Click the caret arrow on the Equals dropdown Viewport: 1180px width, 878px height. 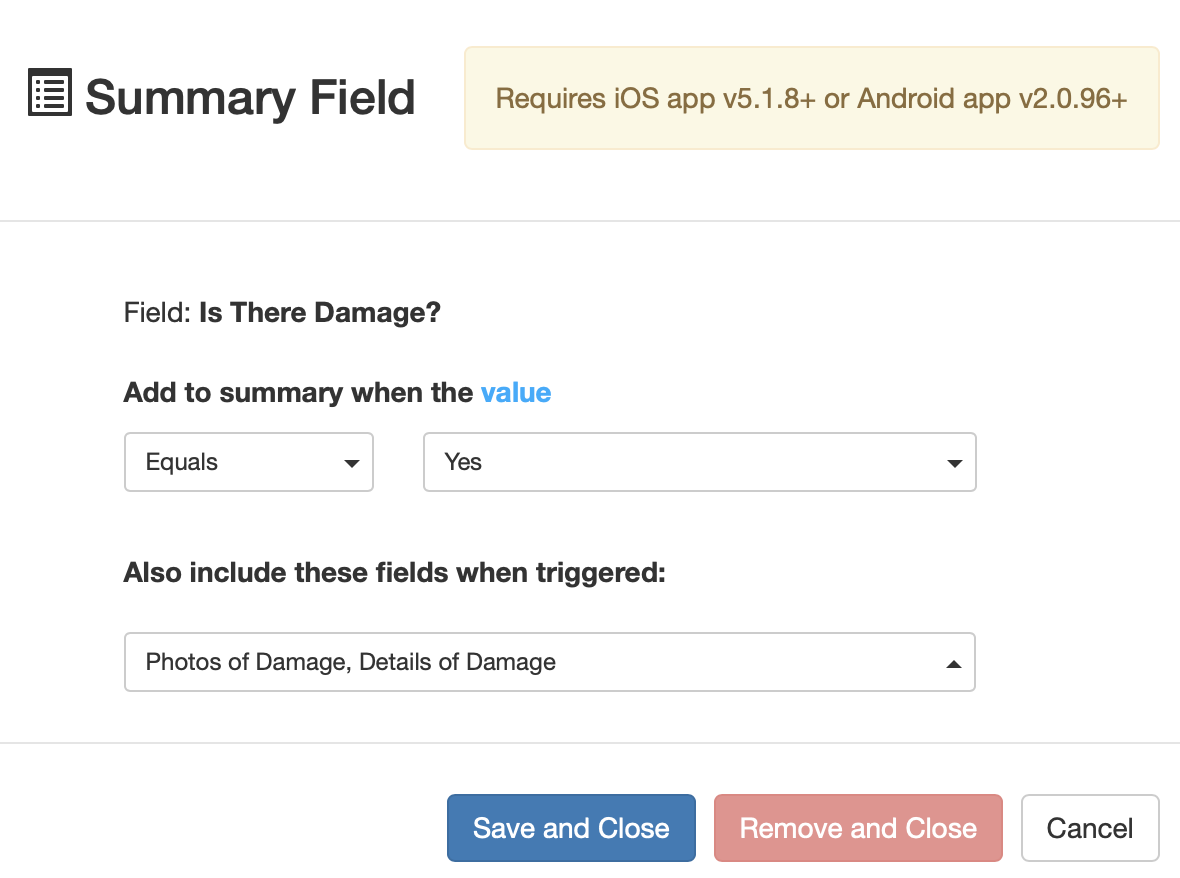point(351,463)
